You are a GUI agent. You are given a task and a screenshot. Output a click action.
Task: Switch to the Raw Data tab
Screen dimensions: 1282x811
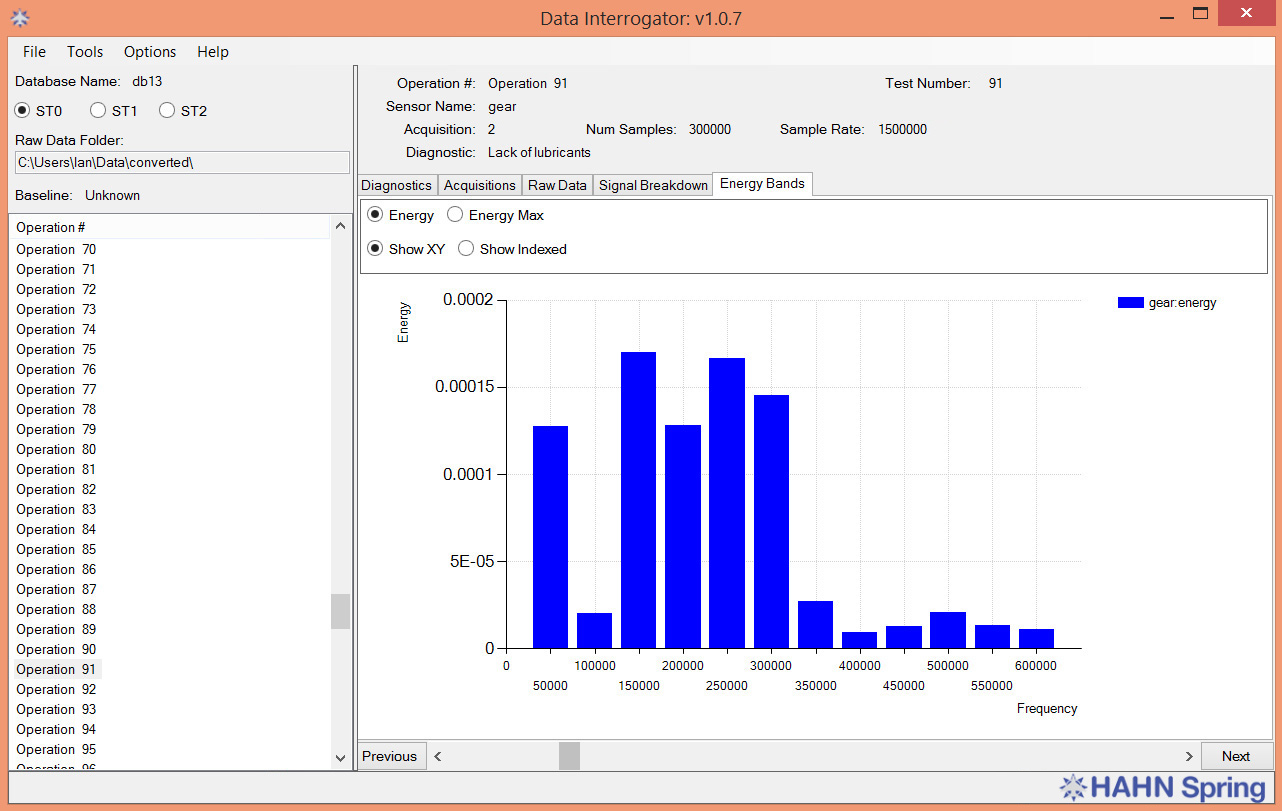(x=557, y=185)
